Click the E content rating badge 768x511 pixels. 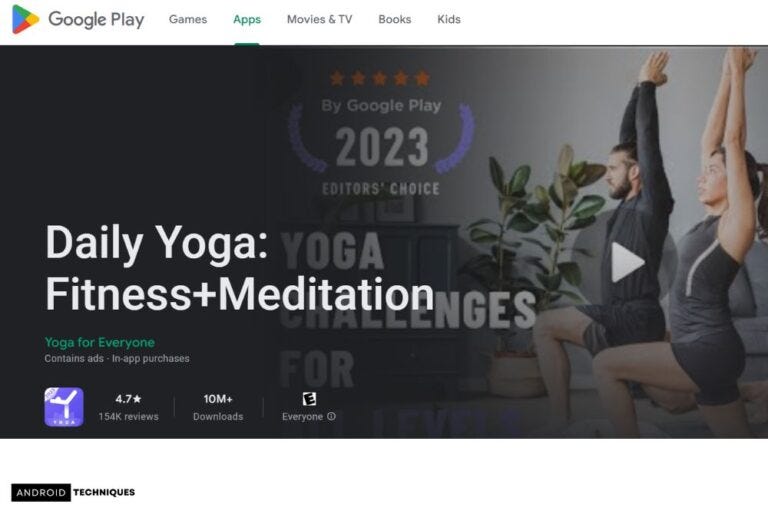(309, 399)
